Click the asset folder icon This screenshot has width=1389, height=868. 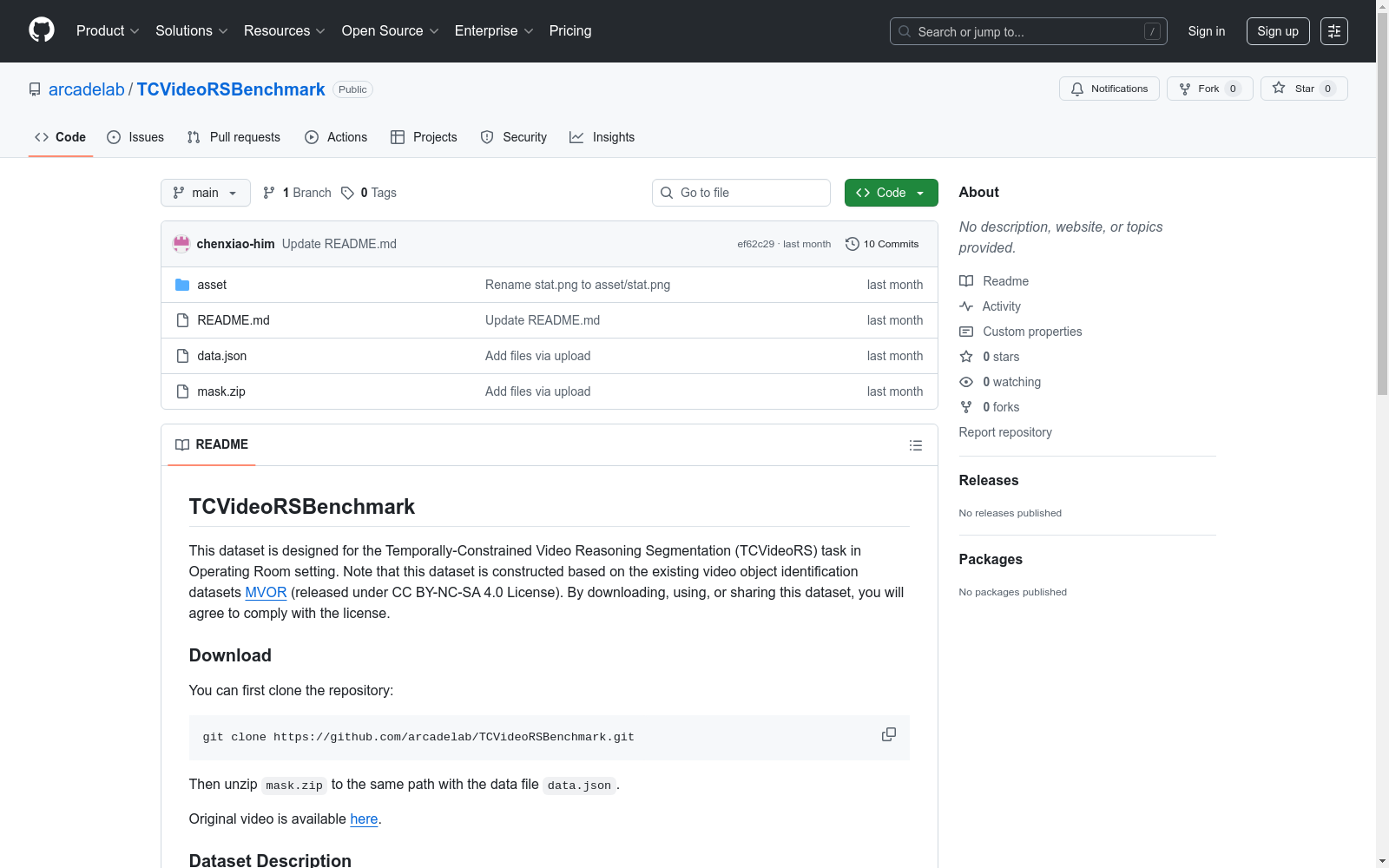coord(182,285)
